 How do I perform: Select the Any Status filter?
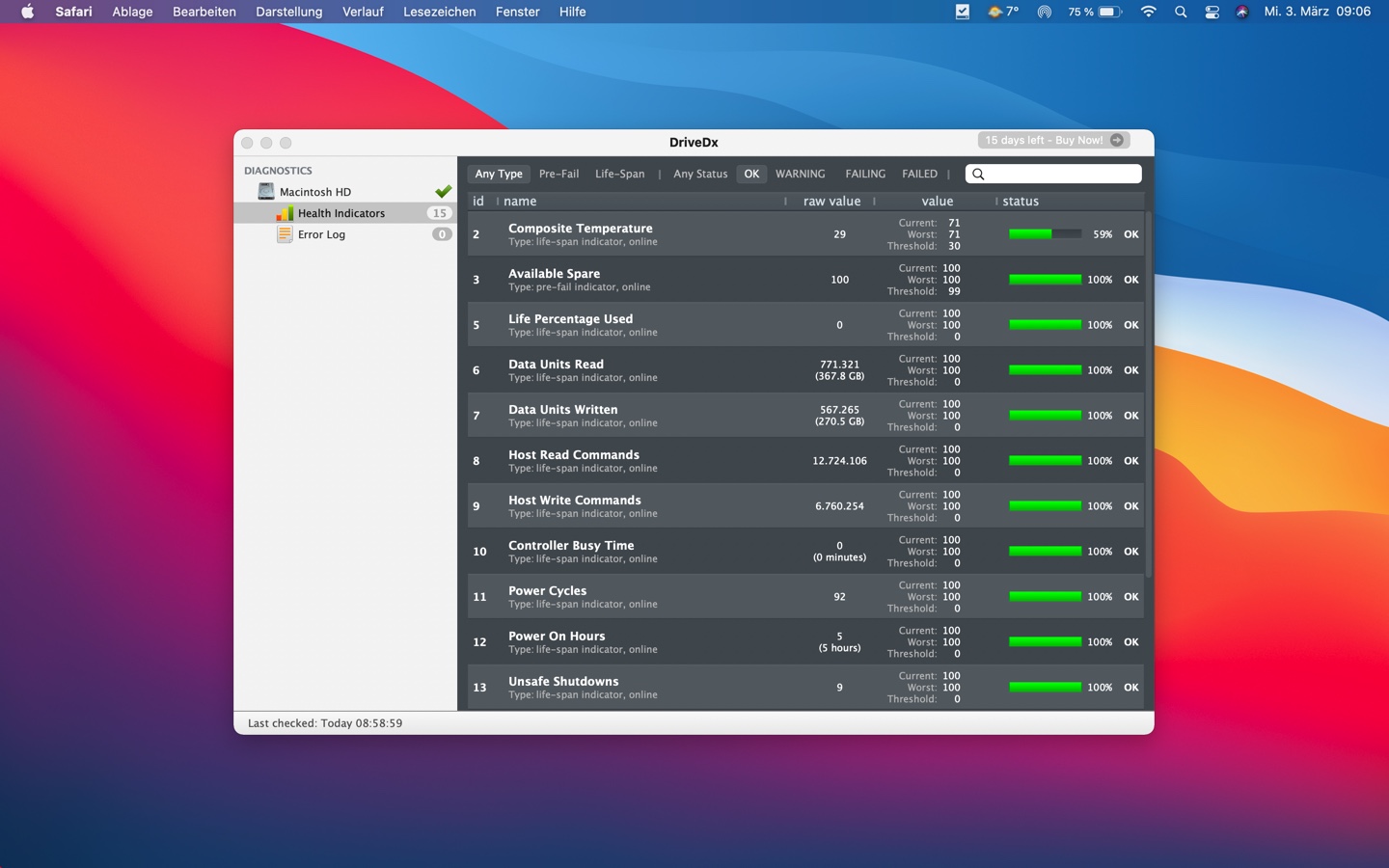pyautogui.click(x=700, y=175)
